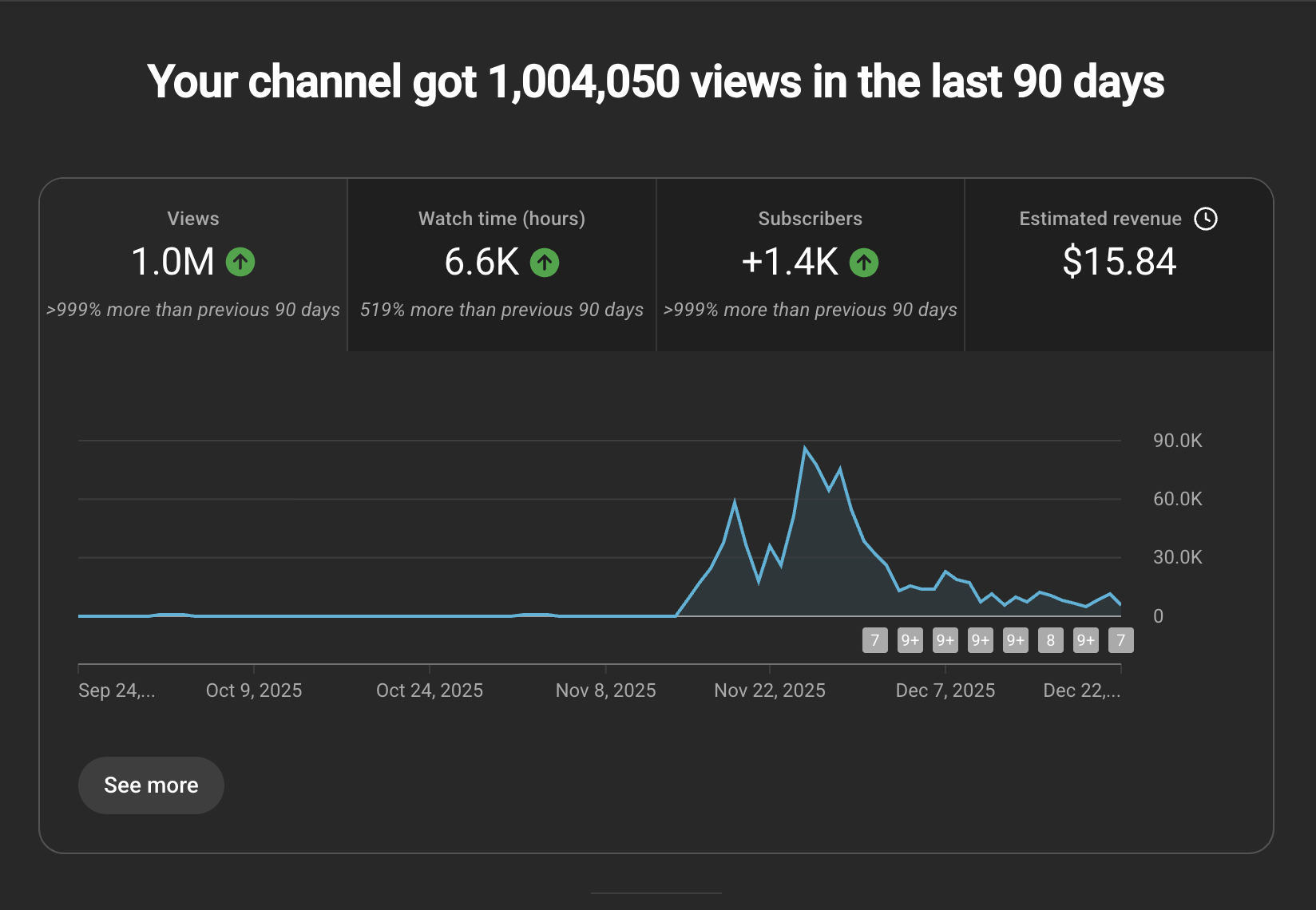Screen dimensions: 1316x910
Task: Click the Nov 22, 2025 axis label
Action: pyautogui.click(x=769, y=690)
